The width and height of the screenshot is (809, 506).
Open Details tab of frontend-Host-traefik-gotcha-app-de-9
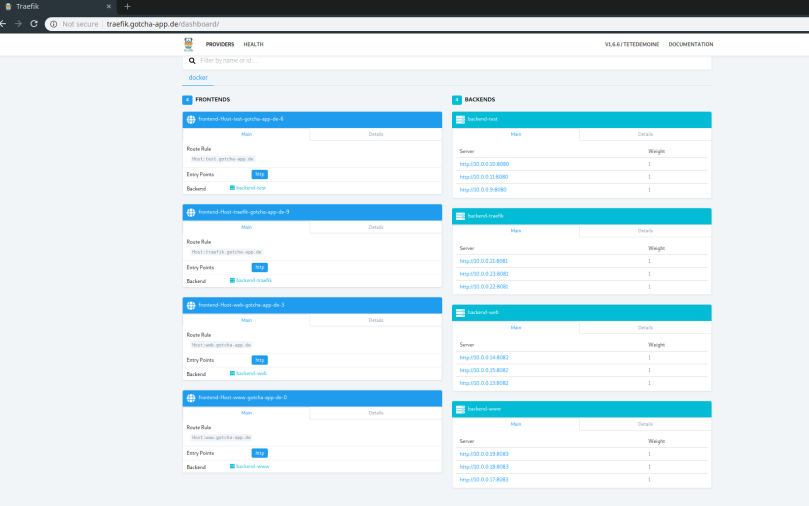[376, 227]
